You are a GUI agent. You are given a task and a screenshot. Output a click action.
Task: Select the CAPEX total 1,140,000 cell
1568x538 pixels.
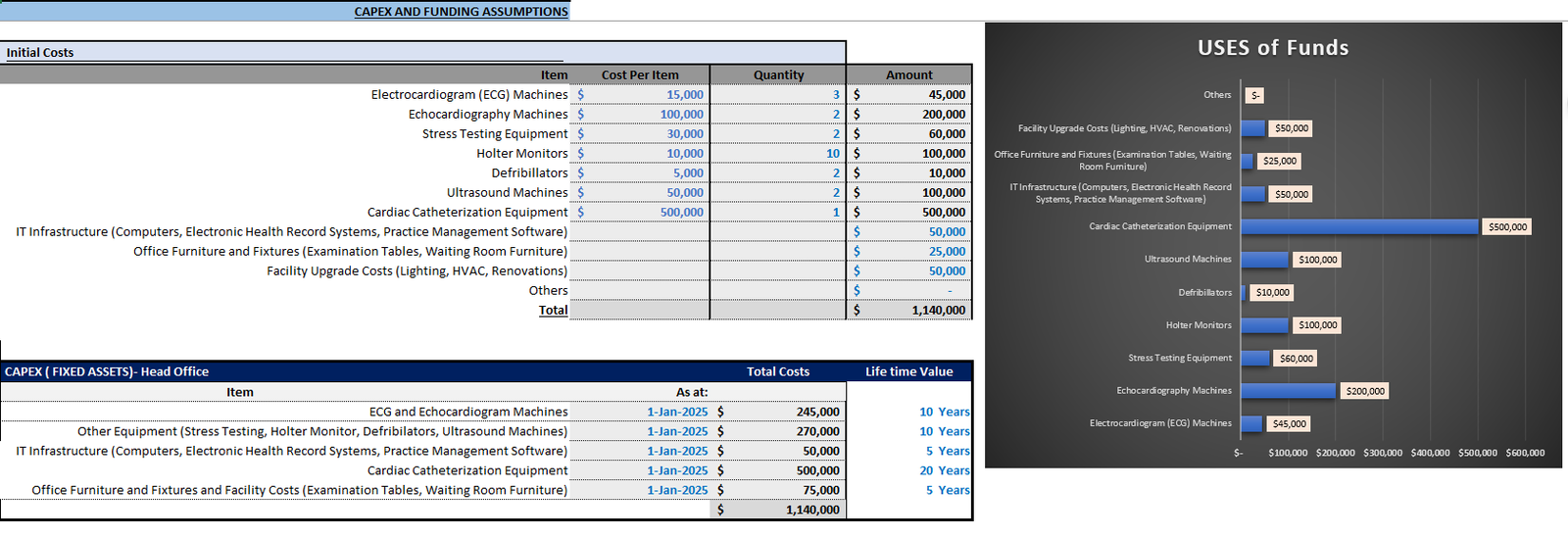779,510
